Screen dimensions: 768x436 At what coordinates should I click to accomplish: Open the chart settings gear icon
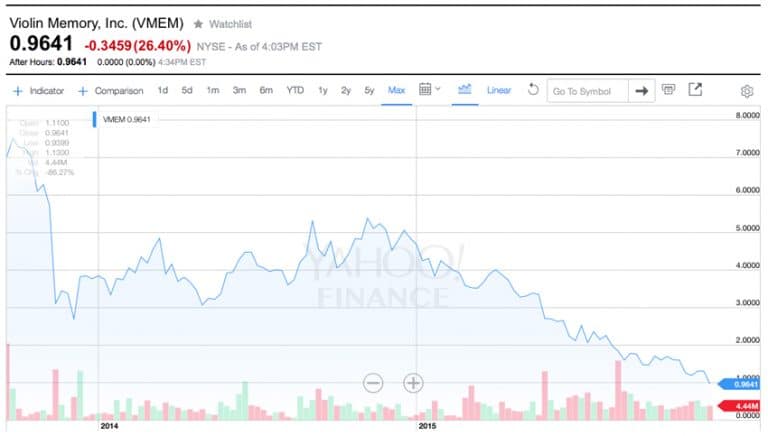746,91
